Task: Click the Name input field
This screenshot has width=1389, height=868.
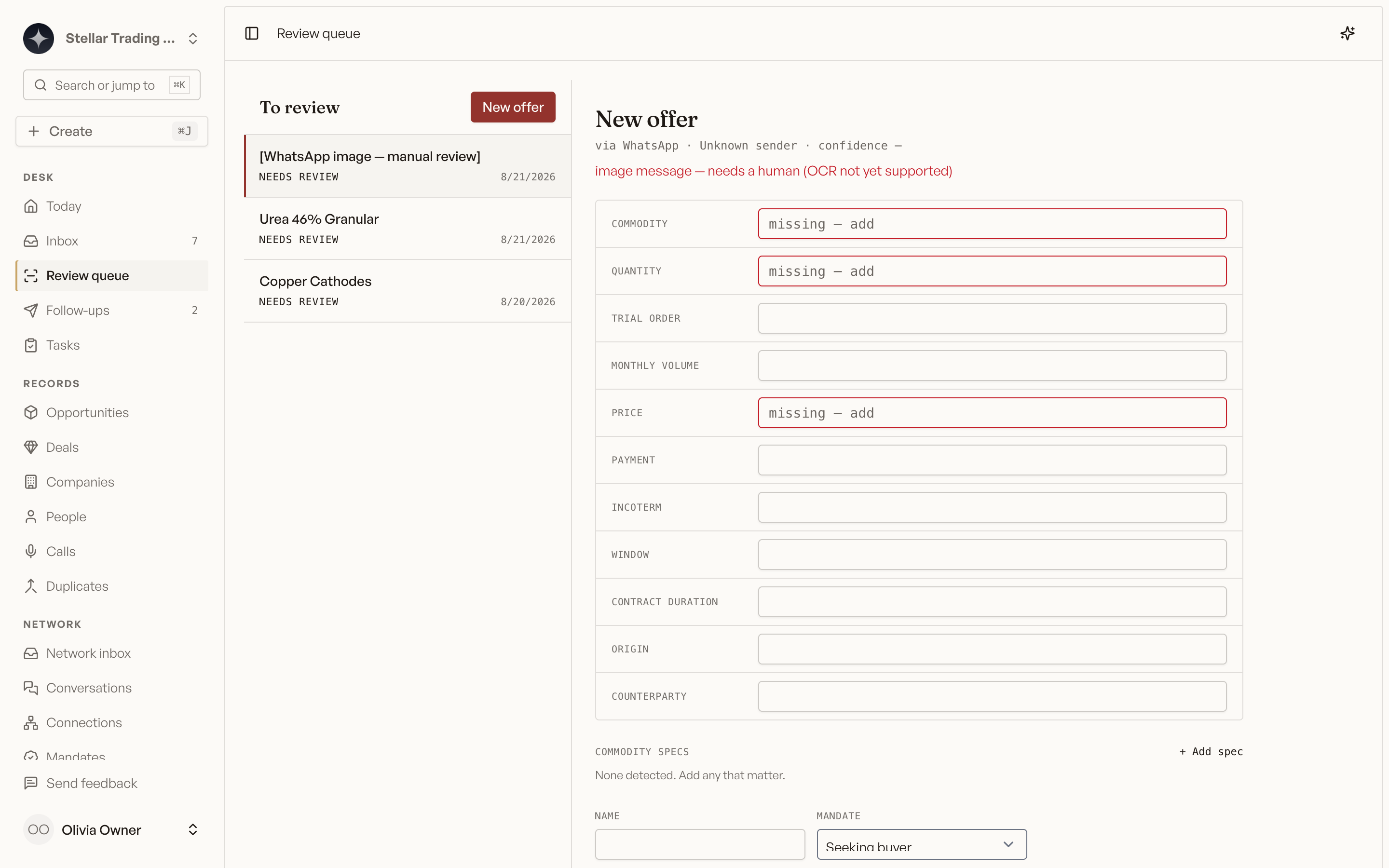Action: click(700, 844)
